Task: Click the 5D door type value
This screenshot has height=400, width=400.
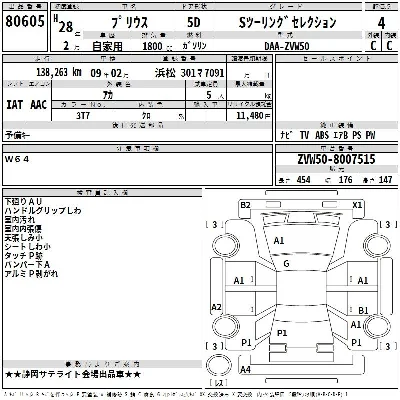Action: pyautogui.click(x=194, y=22)
